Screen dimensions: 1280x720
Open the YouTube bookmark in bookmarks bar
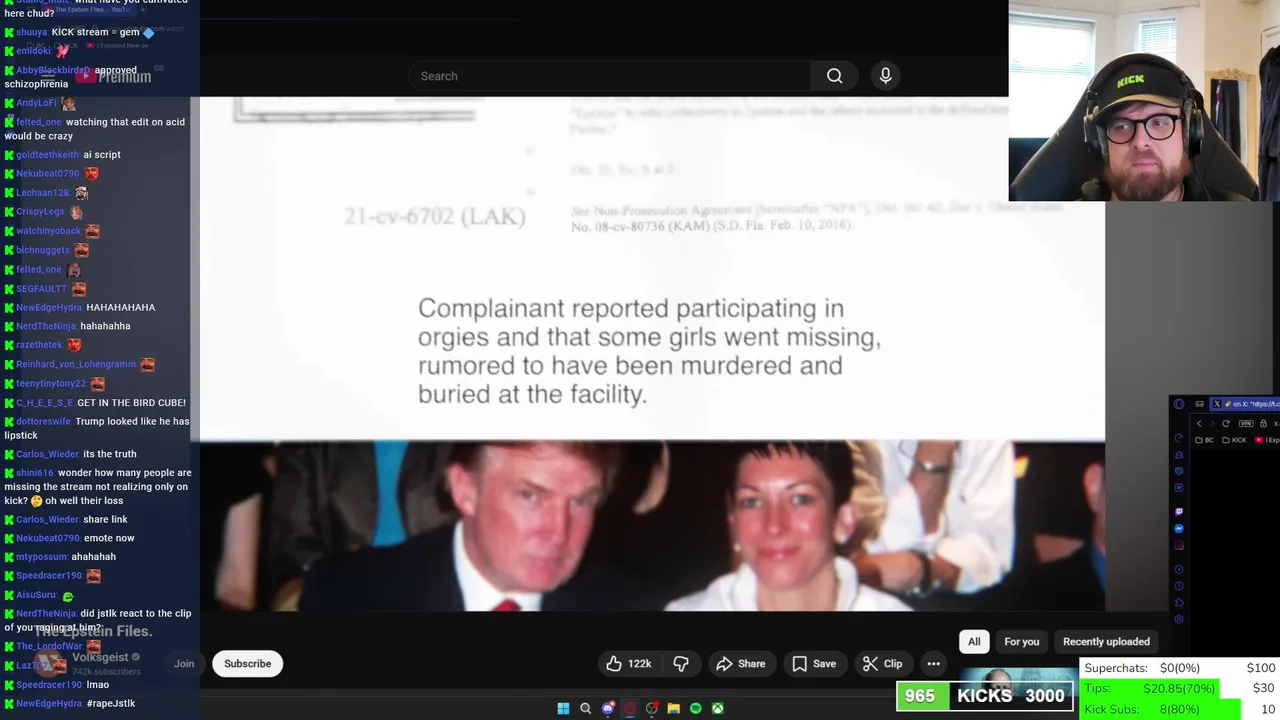1267,440
